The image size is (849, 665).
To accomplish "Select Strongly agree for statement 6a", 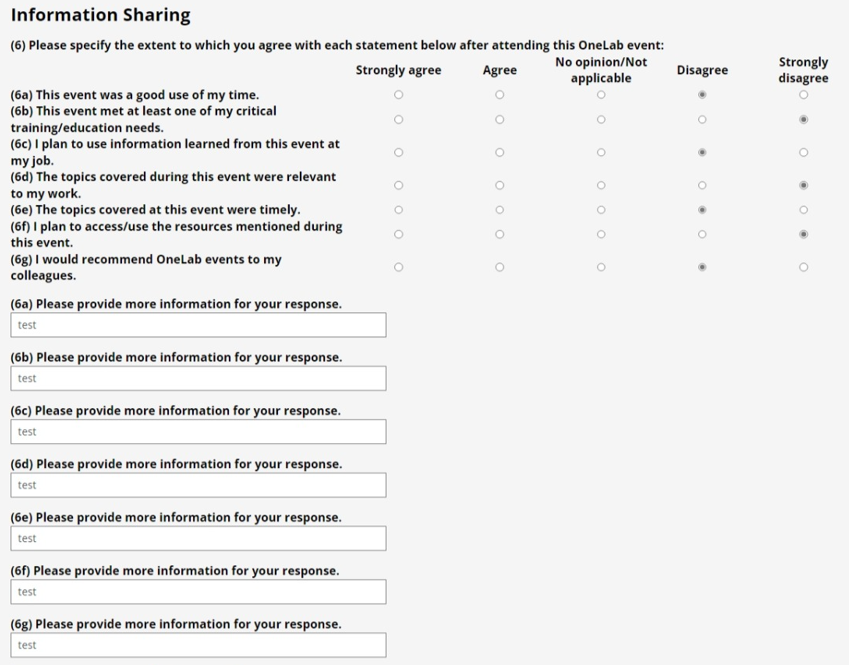I will [399, 95].
